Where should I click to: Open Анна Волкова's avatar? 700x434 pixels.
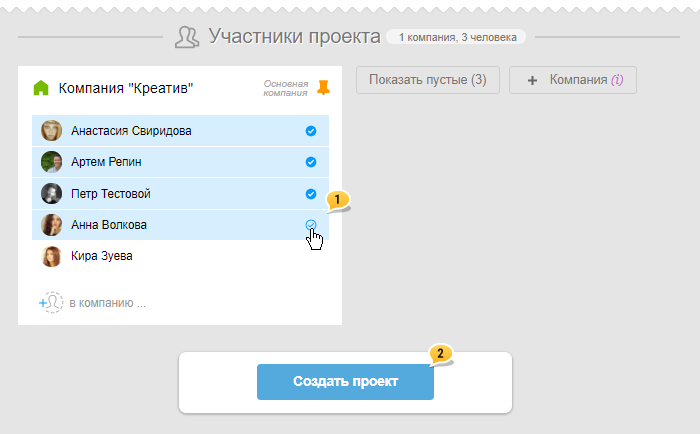pyautogui.click(x=51, y=225)
